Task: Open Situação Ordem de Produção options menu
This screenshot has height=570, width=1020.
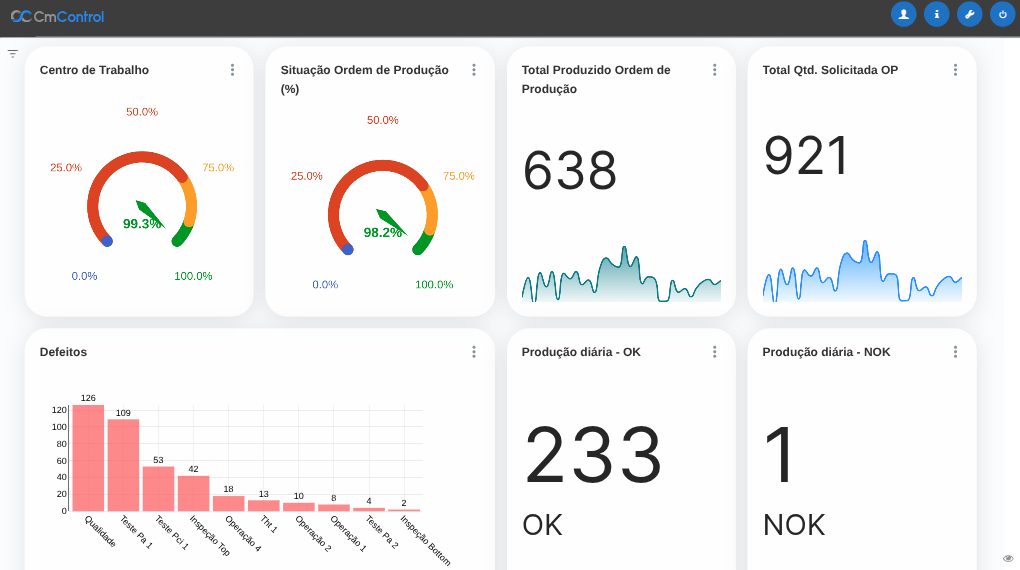Action: tap(473, 70)
